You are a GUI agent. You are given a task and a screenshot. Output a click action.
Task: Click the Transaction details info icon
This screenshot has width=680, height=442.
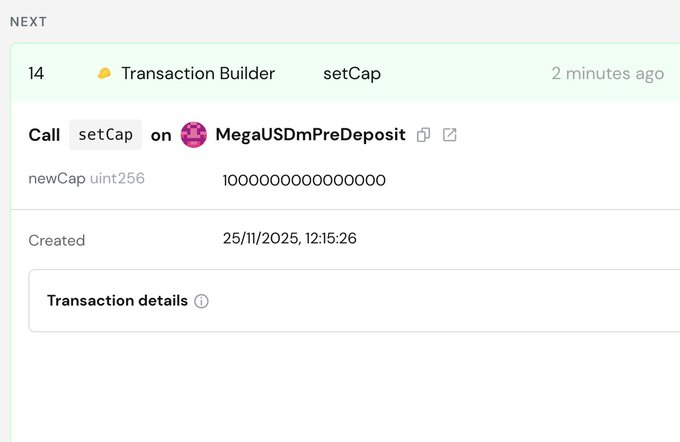[201, 301]
